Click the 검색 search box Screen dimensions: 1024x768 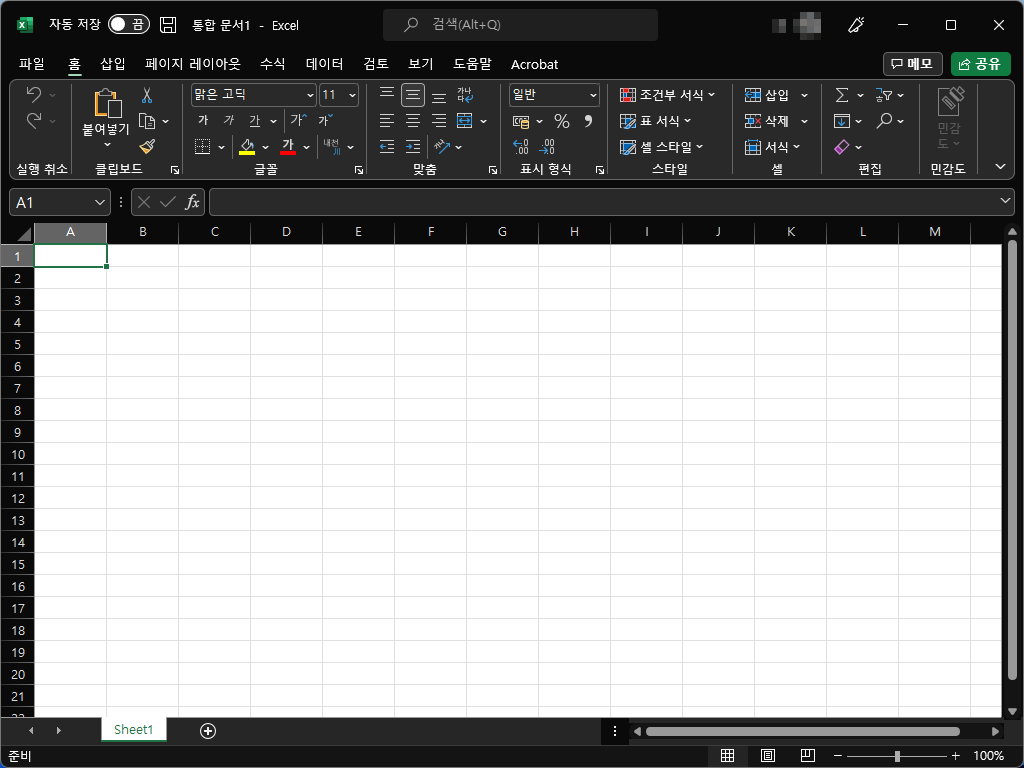pos(520,25)
